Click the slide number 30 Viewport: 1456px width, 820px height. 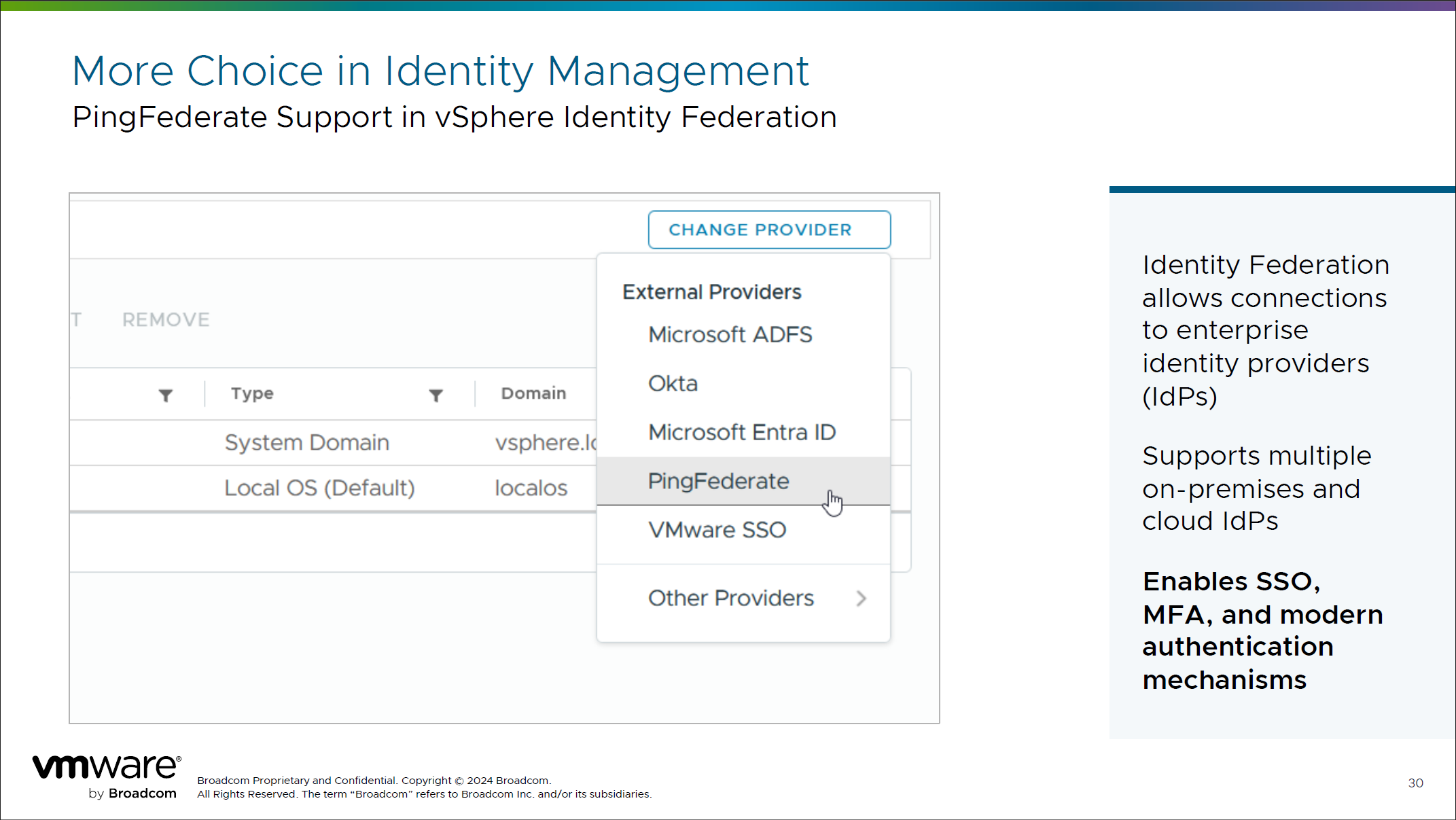pyautogui.click(x=1415, y=783)
